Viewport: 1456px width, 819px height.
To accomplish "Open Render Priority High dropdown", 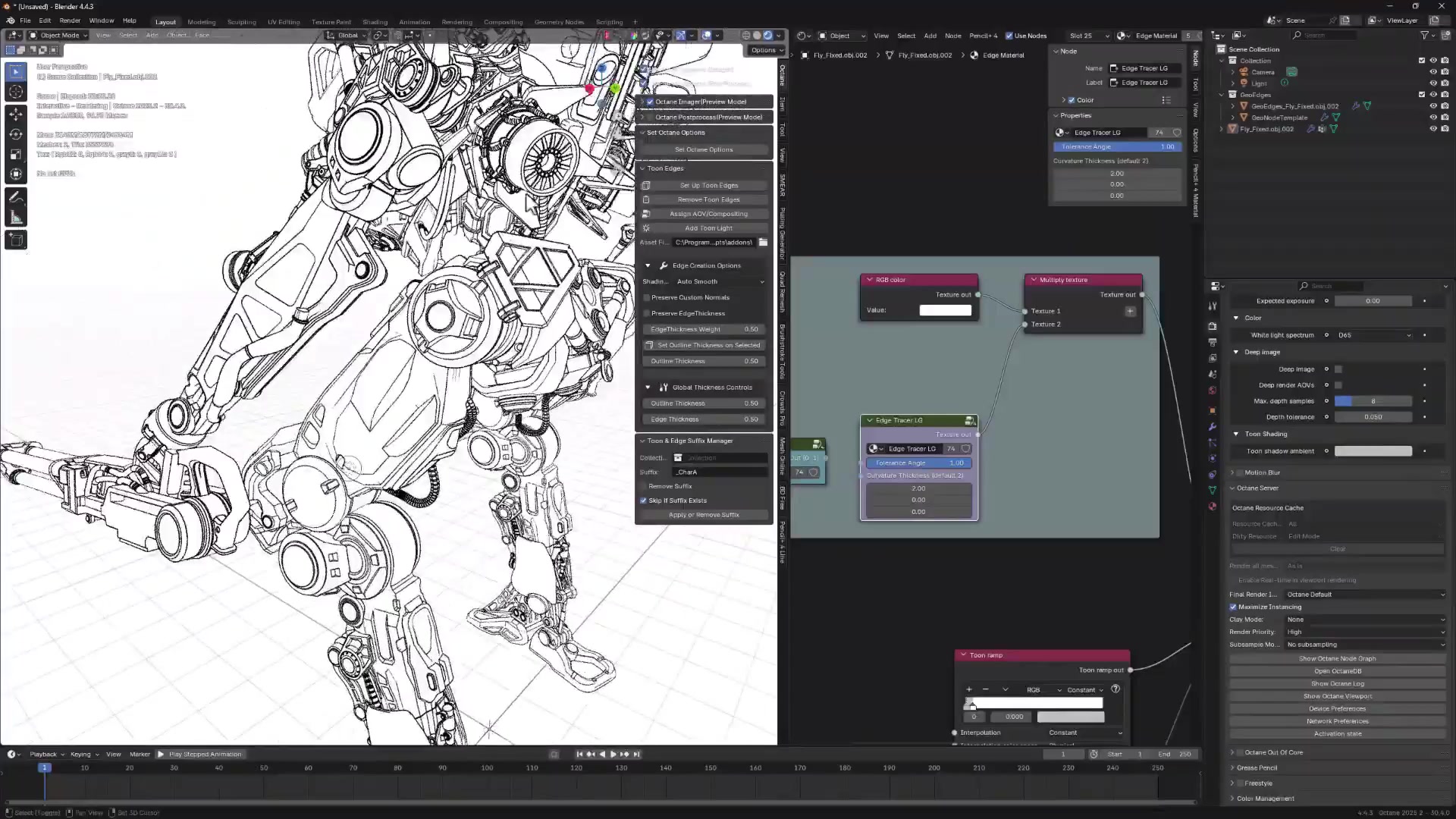I will (x=1365, y=632).
